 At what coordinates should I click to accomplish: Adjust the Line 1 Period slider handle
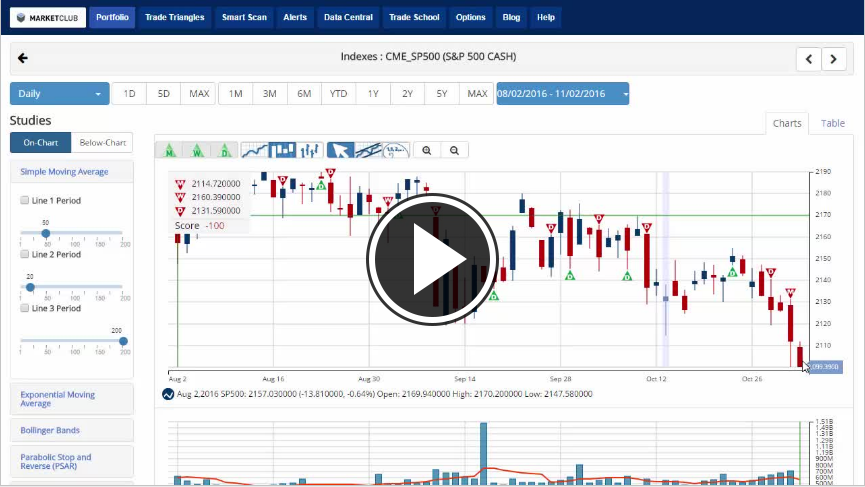46,233
